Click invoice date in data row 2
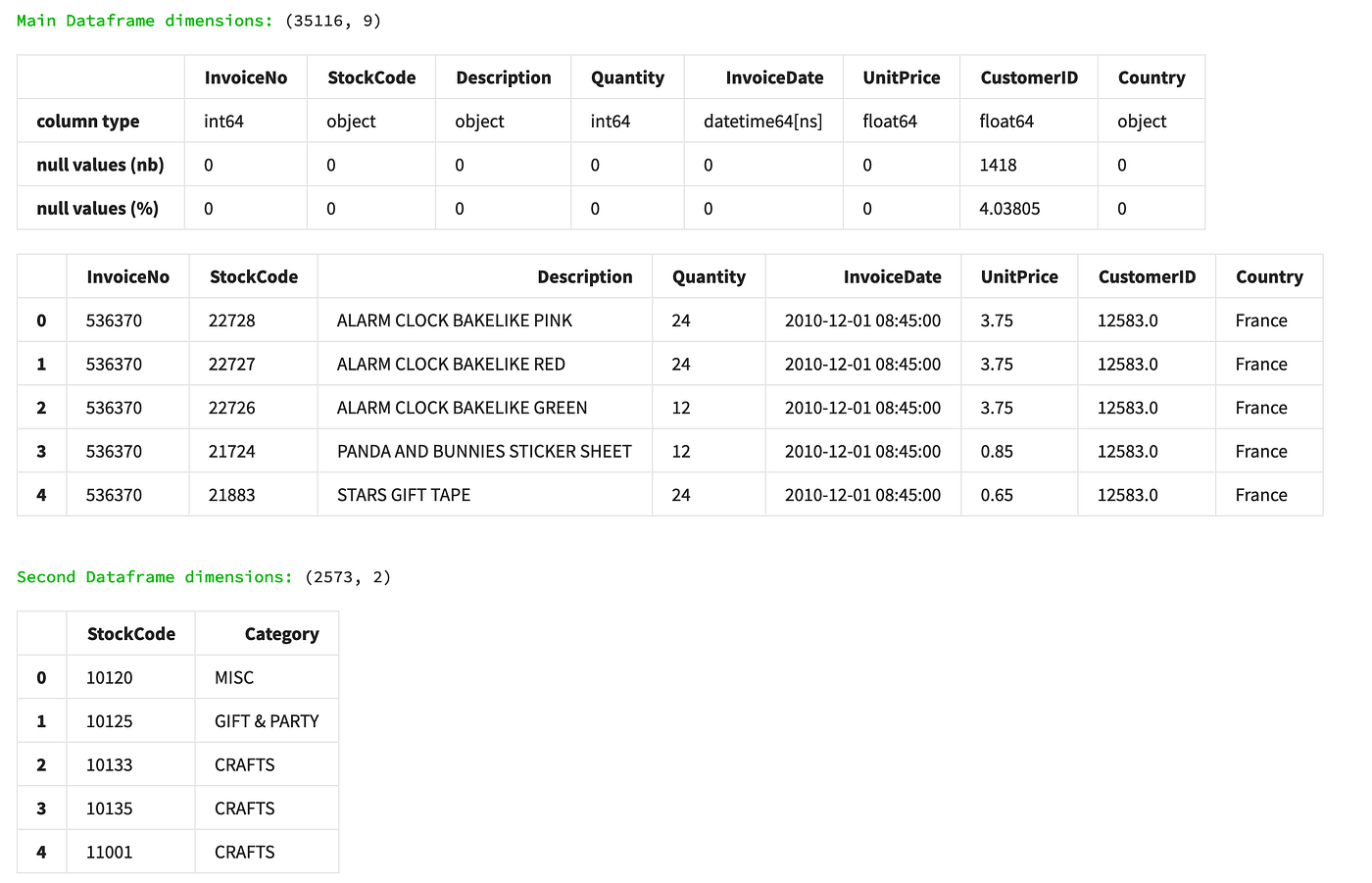Screen dimensions: 1372x883 863,408
